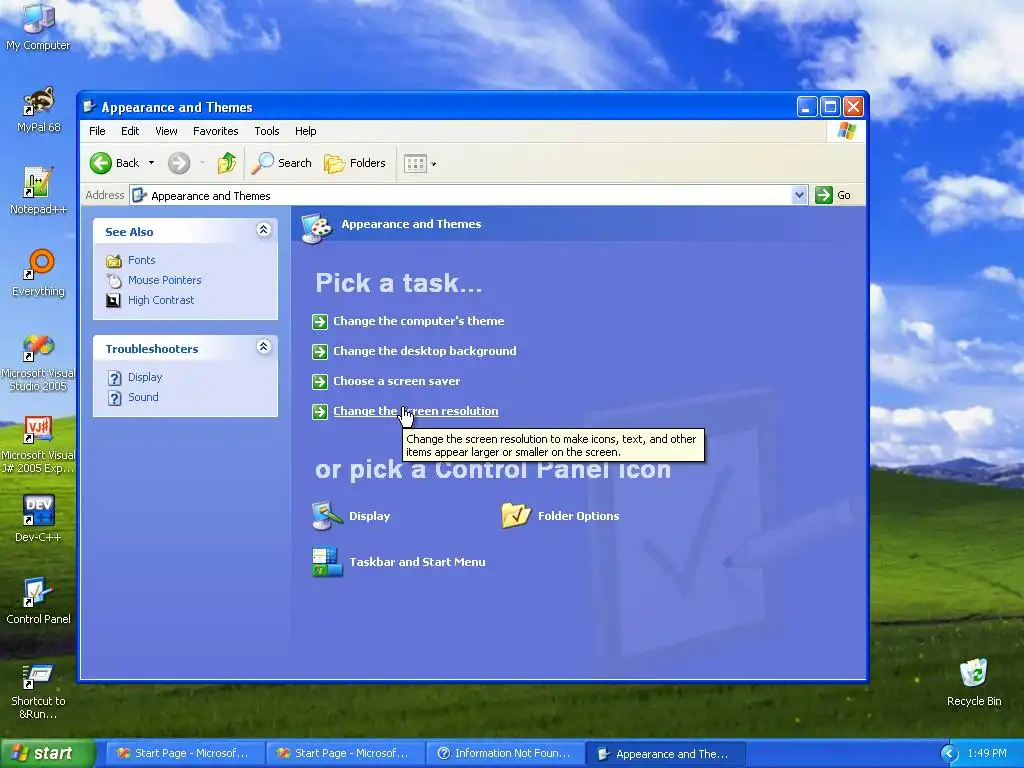Open the Edit menu
The image size is (1024, 768).
[x=130, y=131]
